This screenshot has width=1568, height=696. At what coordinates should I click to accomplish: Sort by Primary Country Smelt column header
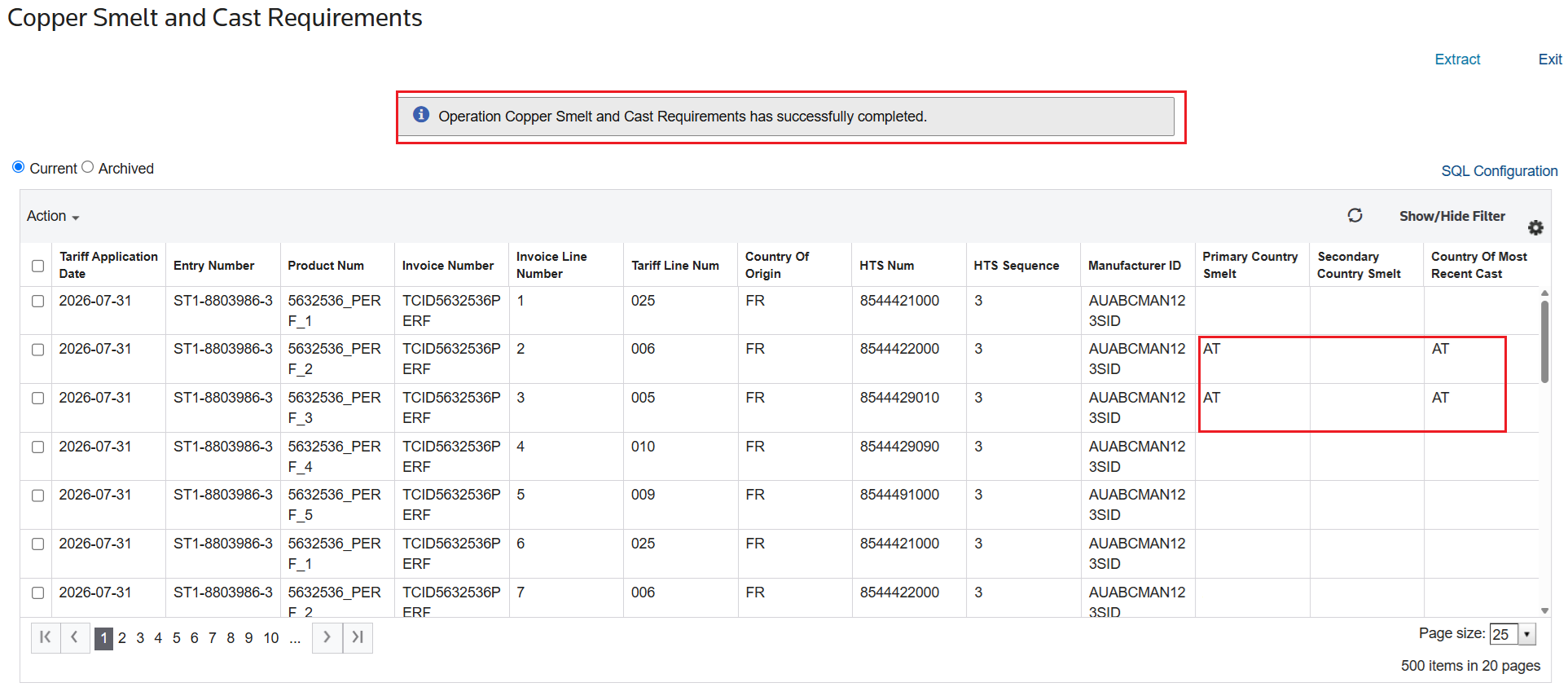[x=1250, y=265]
